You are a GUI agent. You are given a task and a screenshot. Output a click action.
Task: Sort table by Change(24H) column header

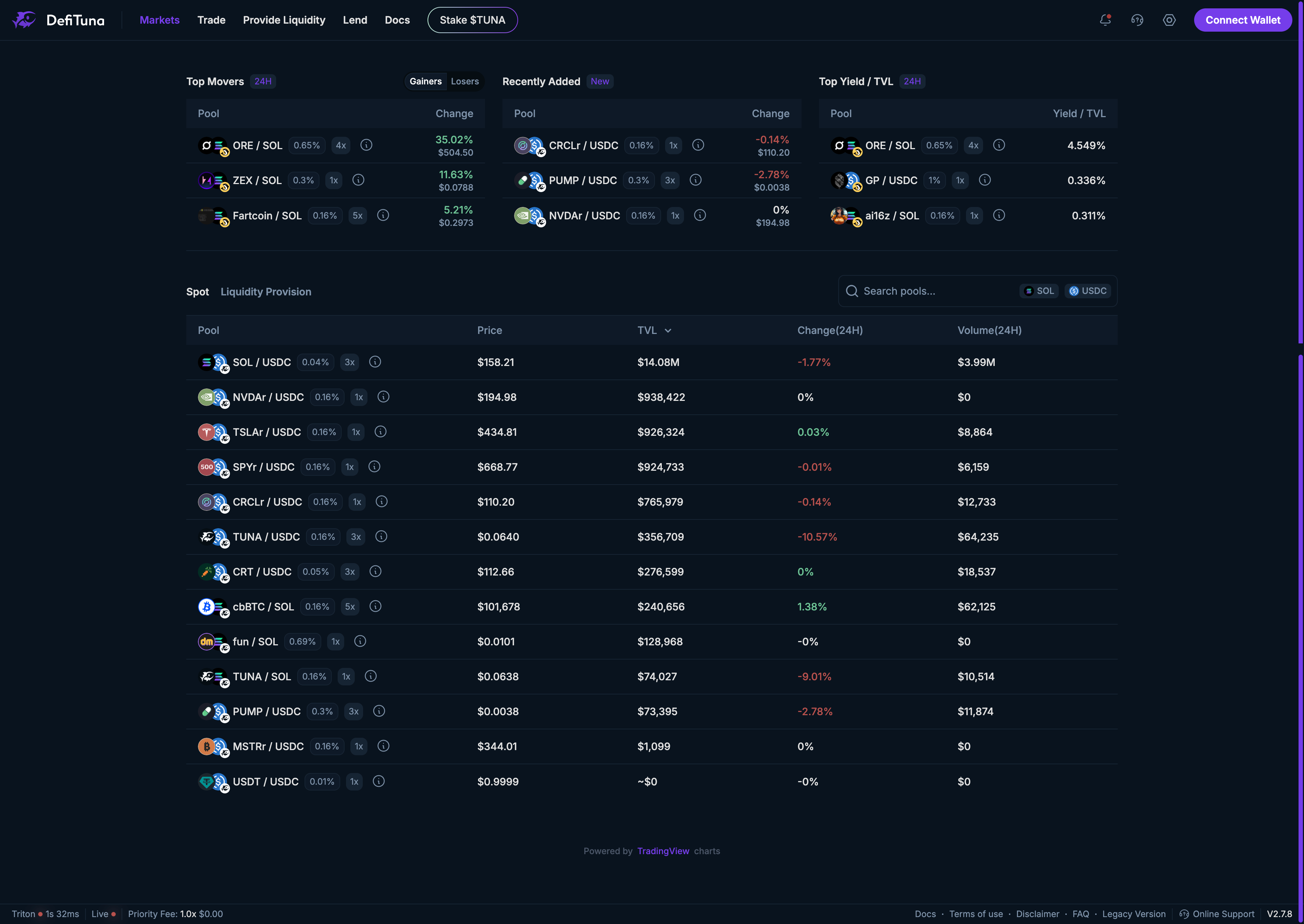(830, 330)
